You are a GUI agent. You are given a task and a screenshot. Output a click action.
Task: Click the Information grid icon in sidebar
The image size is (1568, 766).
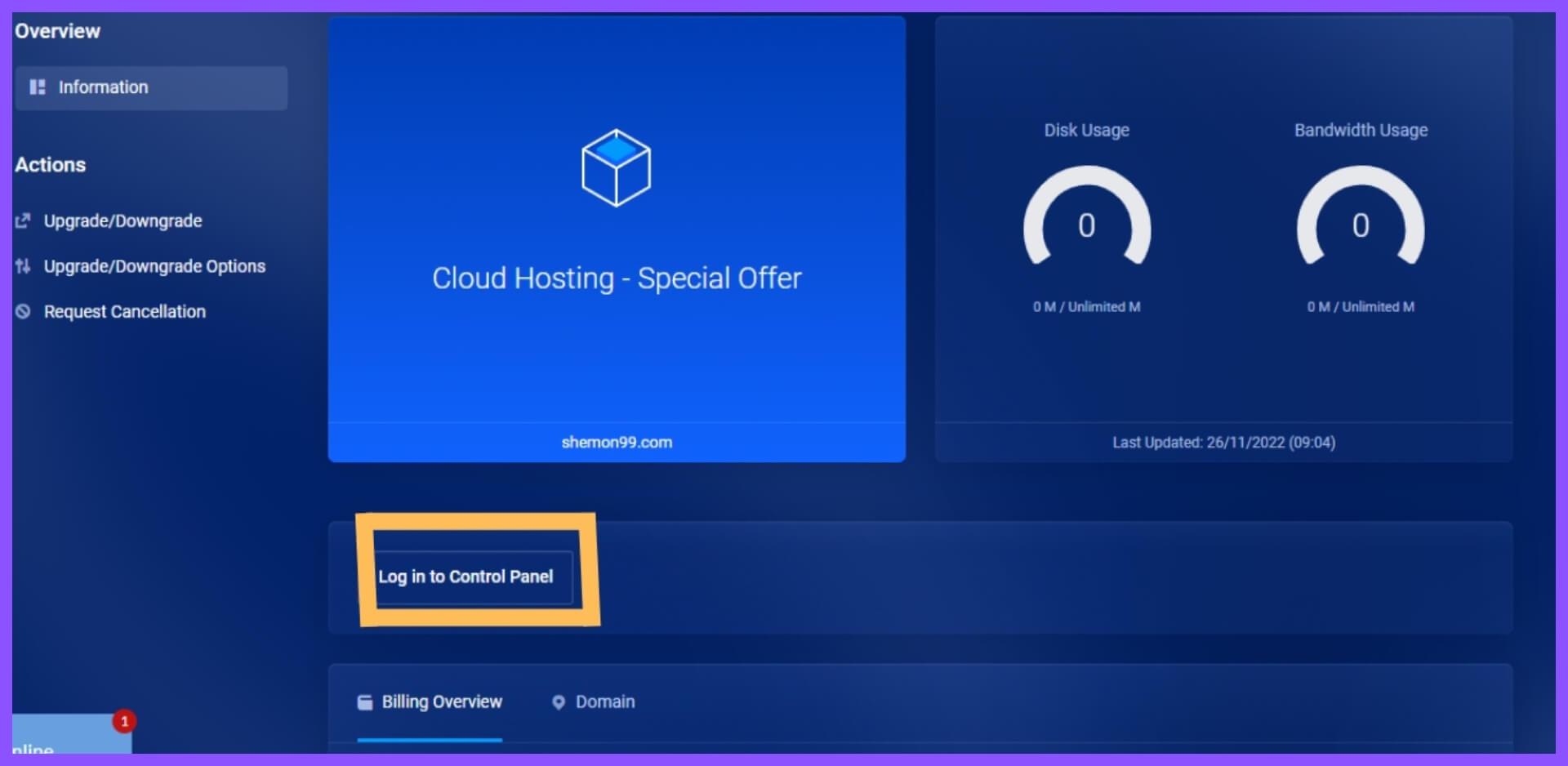click(38, 87)
